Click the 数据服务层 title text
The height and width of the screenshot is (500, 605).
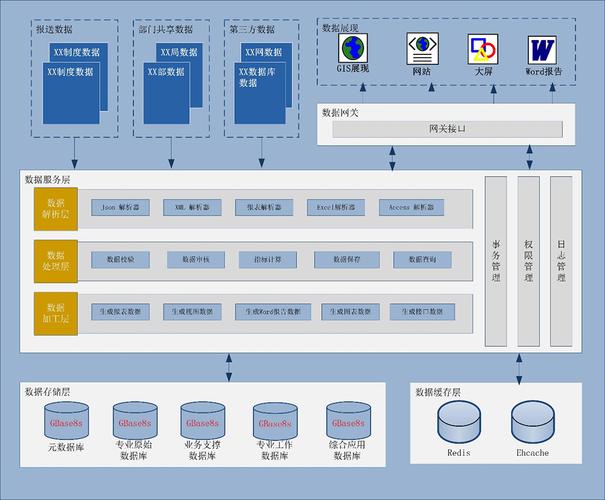[47, 180]
